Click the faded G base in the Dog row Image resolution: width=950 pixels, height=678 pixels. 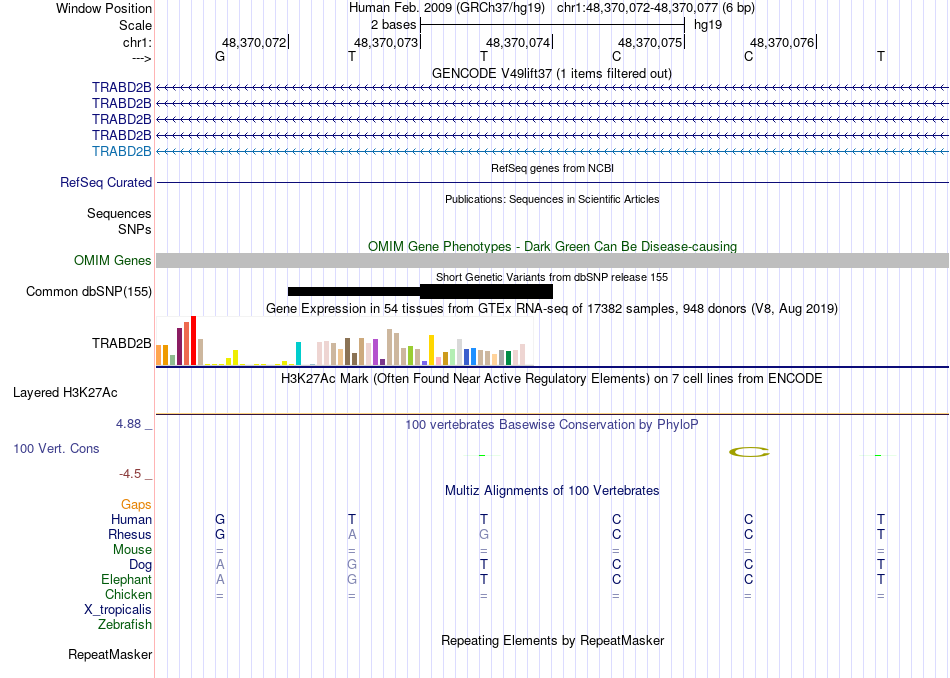pyautogui.click(x=352, y=565)
